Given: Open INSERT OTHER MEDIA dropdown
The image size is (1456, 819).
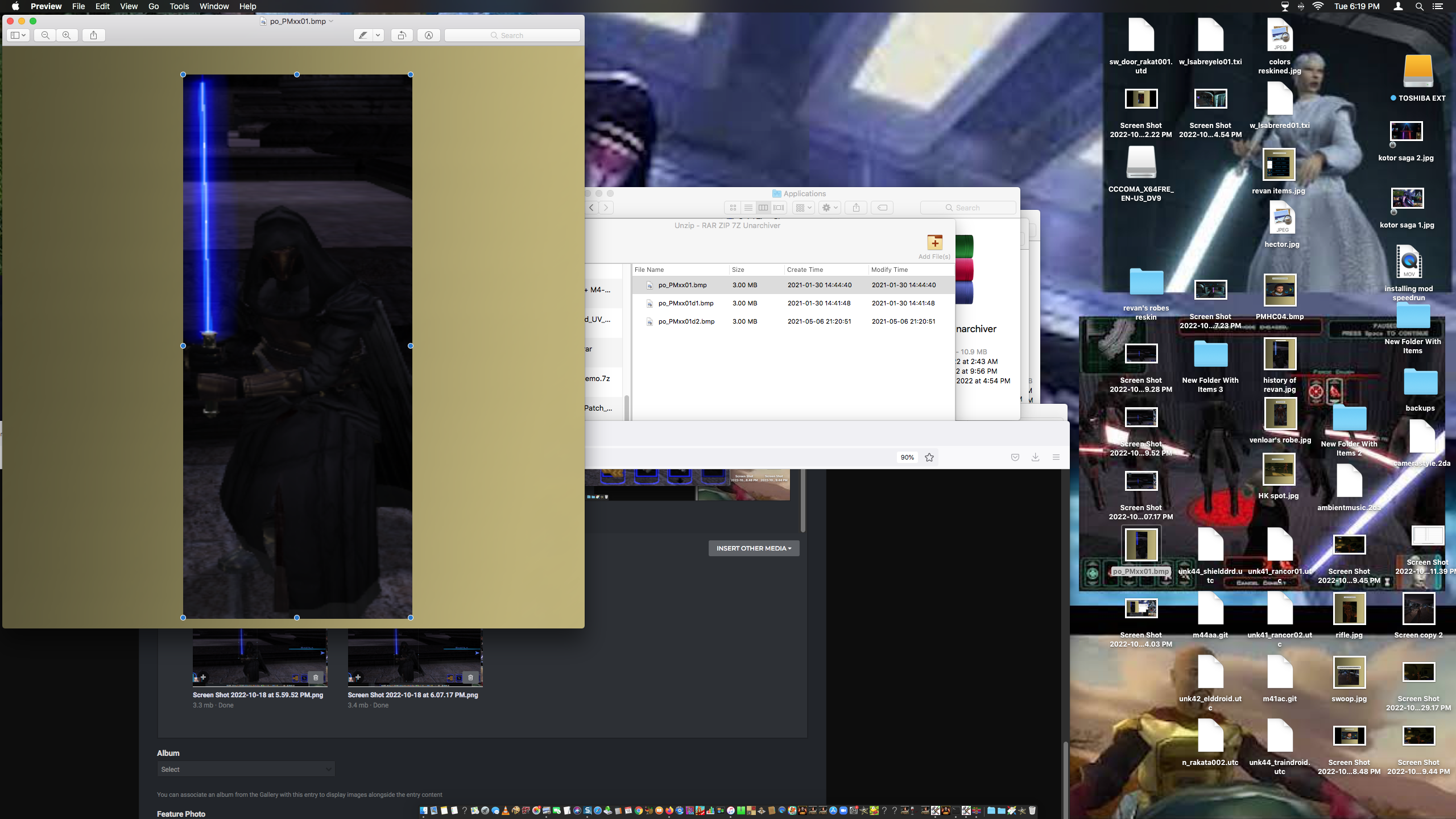Looking at the screenshot, I should (x=754, y=548).
